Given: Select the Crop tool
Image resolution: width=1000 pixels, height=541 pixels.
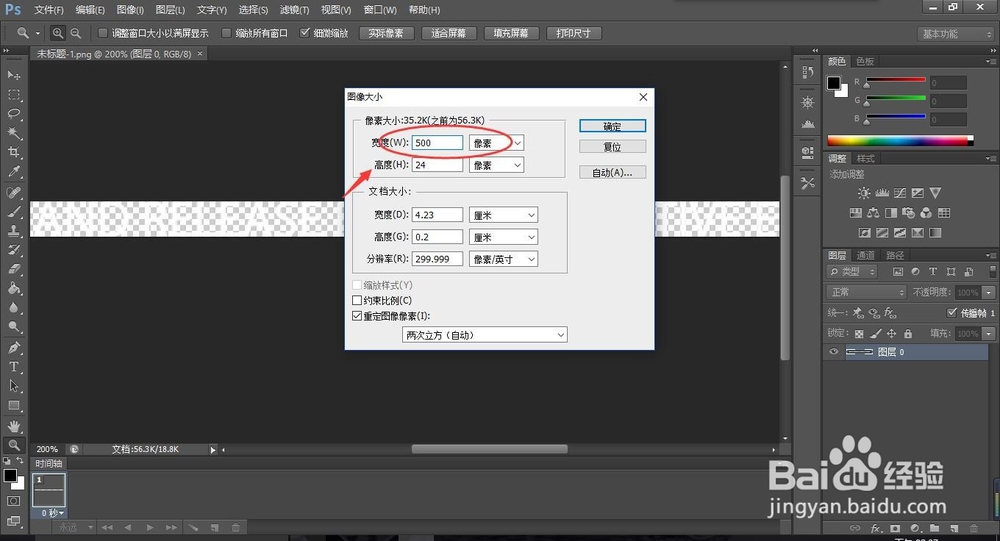Looking at the screenshot, I should coord(14,152).
